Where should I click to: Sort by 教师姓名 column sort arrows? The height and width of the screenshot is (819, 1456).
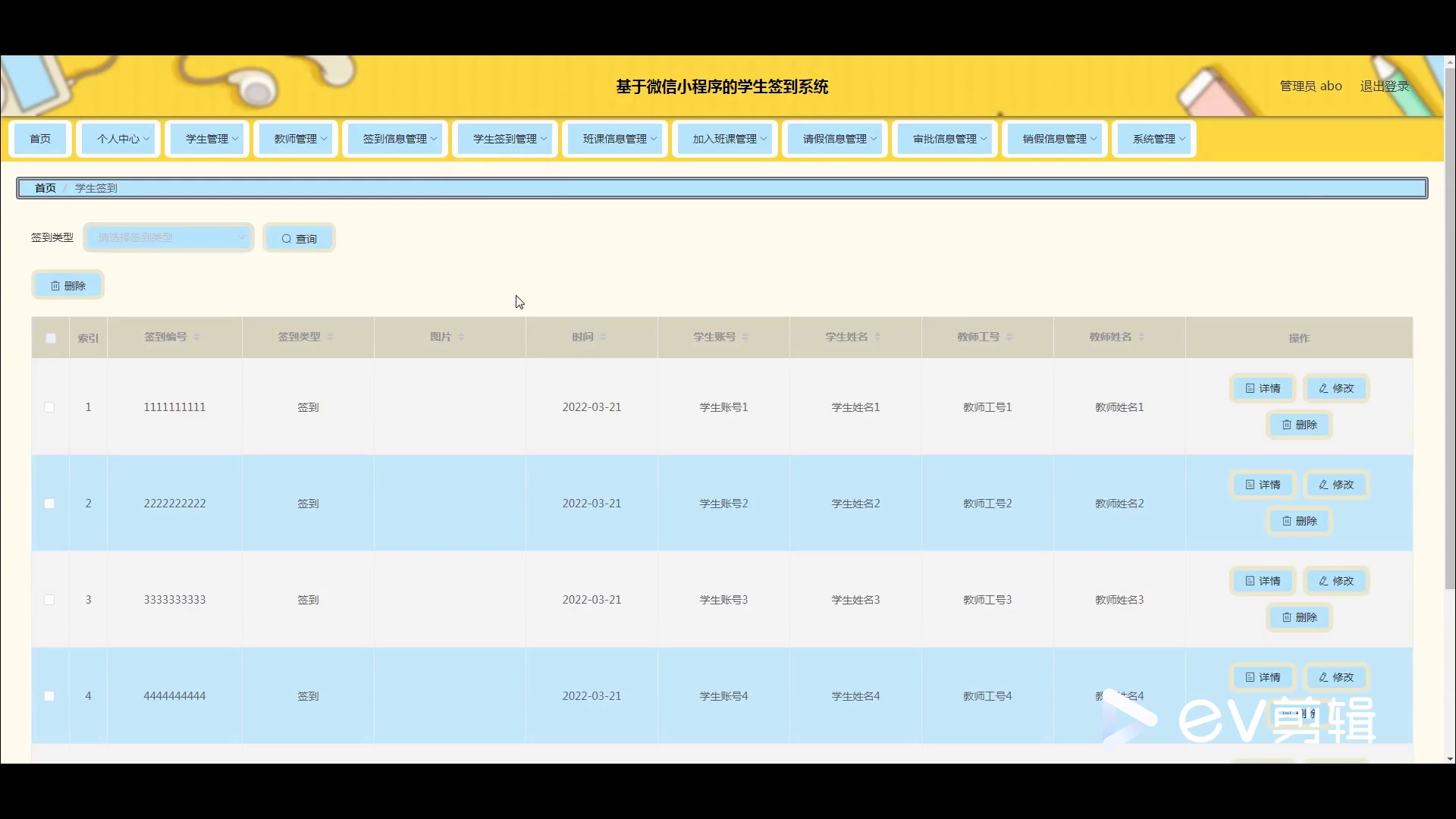click(1141, 337)
